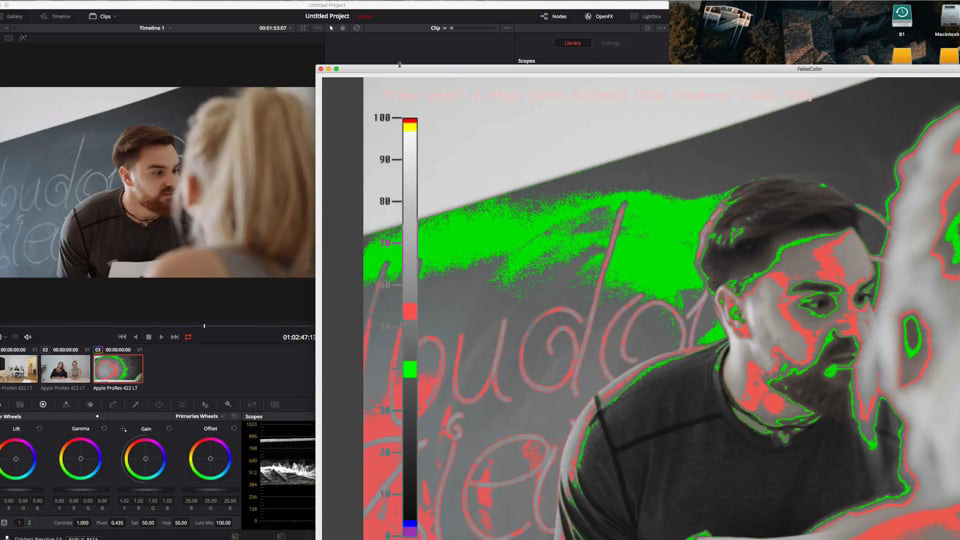Stop playback
Viewport: 960px width, 540px height.
(x=148, y=337)
